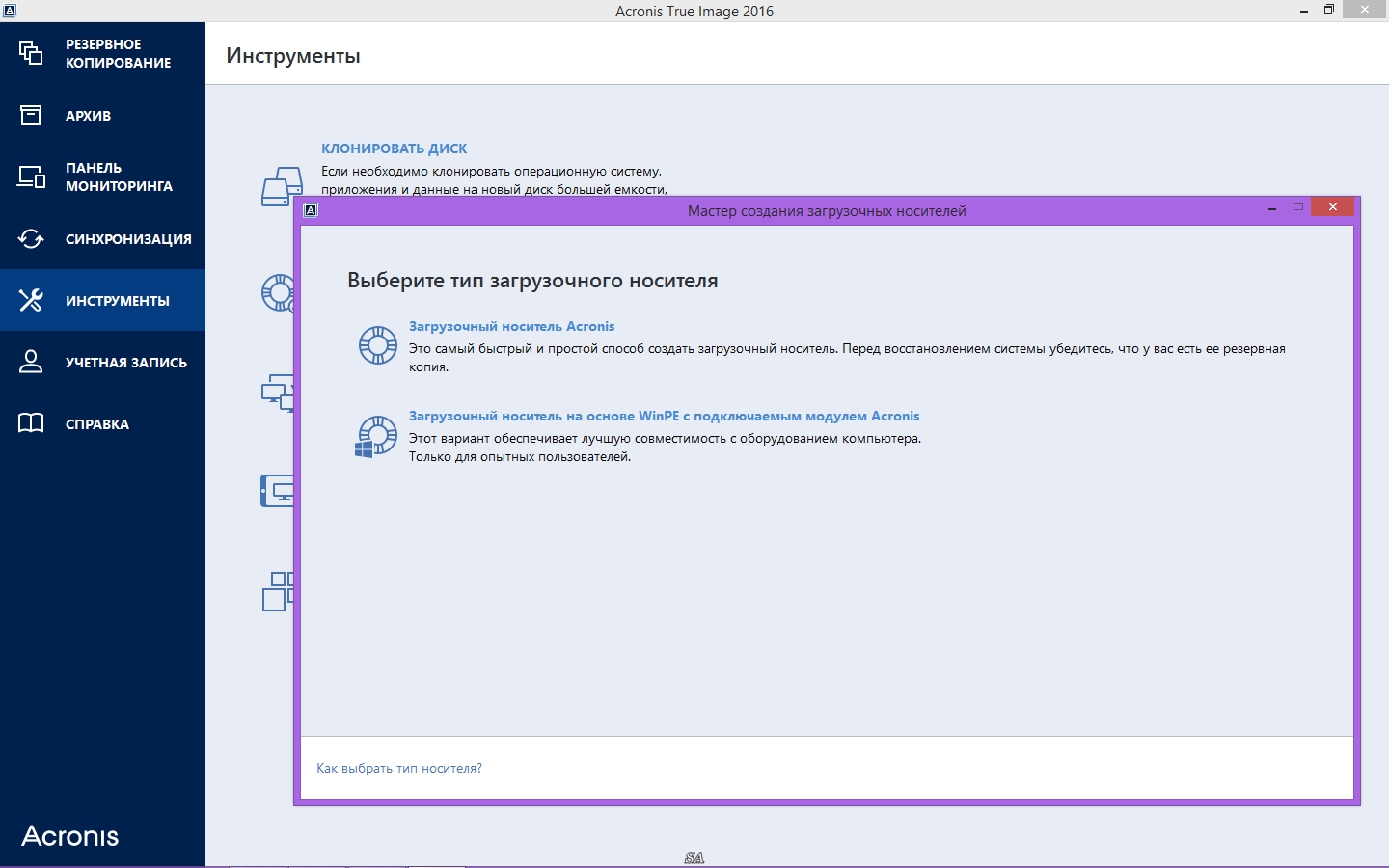The height and width of the screenshot is (868, 1389).
Task: Click the Acronis media description text
Action: click(847, 358)
